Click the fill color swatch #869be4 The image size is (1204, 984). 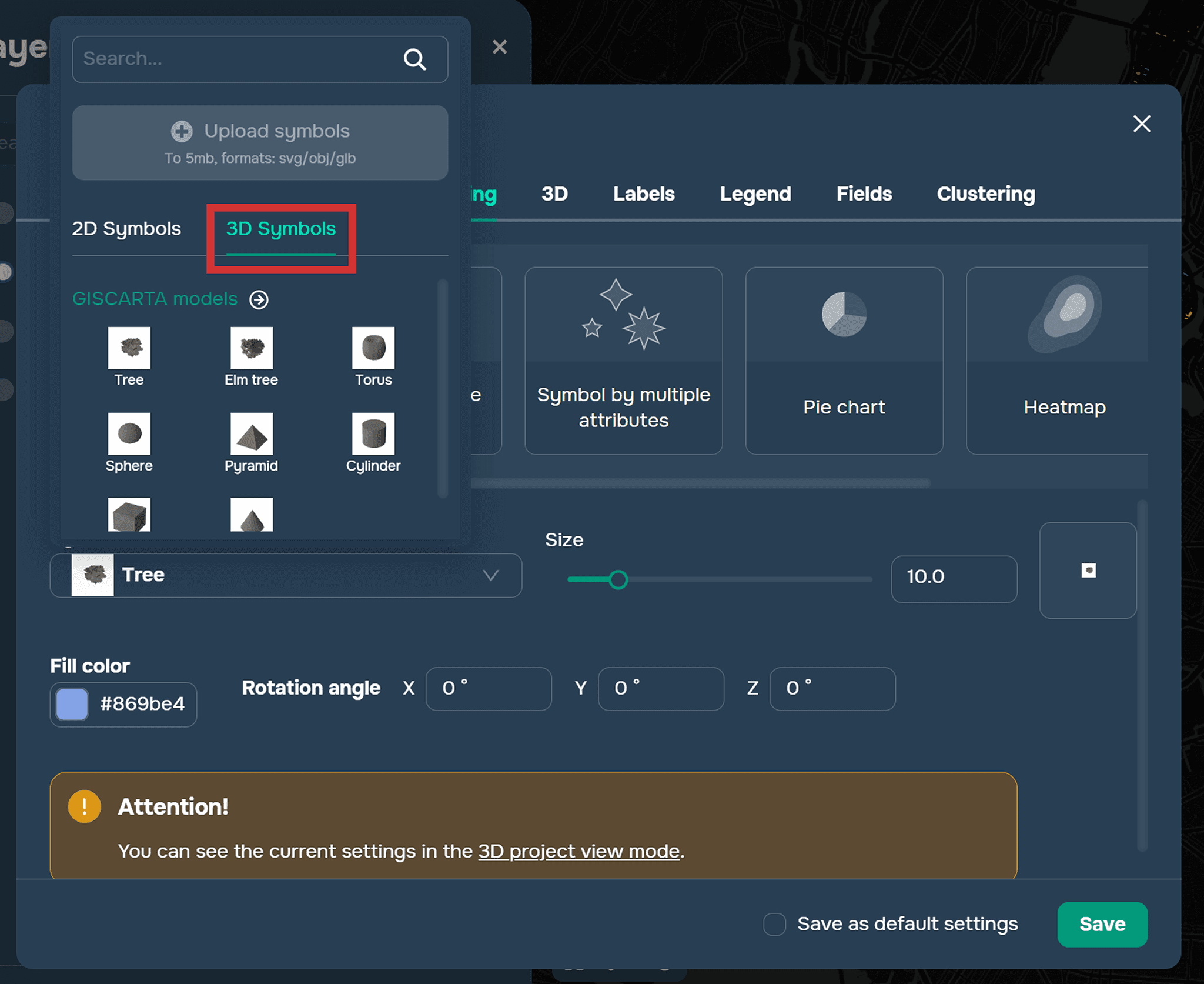[x=72, y=704]
